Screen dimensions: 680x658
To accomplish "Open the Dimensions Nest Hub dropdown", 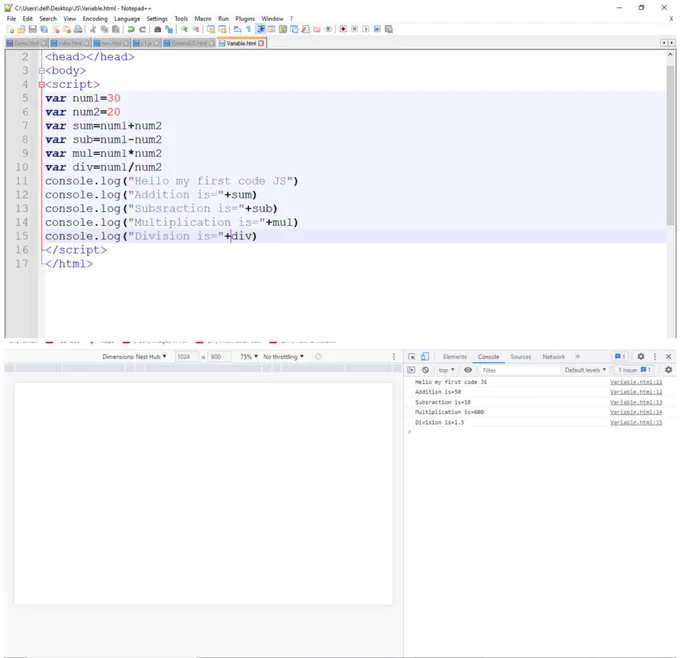I will point(134,357).
